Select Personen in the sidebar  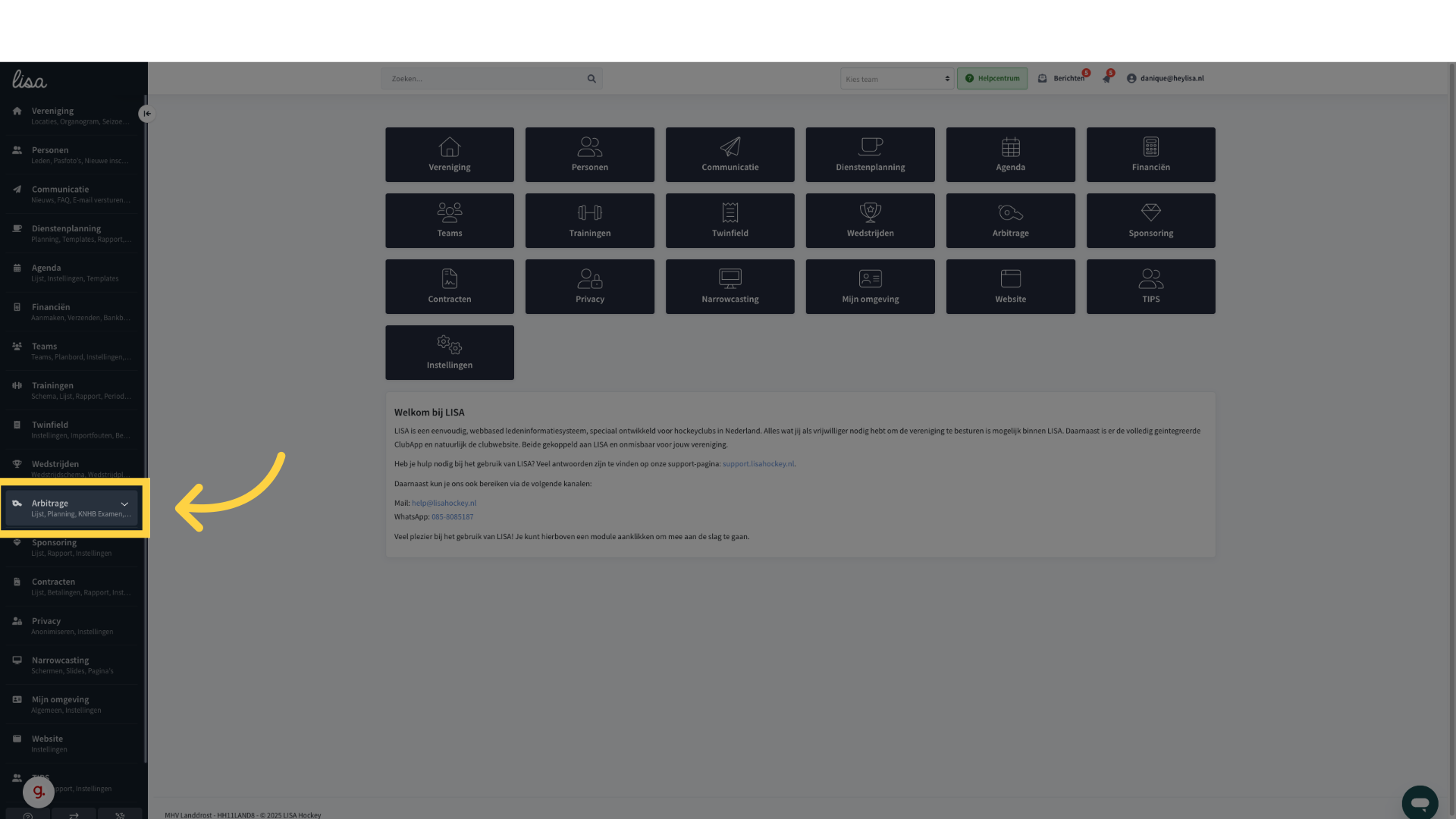tap(72, 155)
